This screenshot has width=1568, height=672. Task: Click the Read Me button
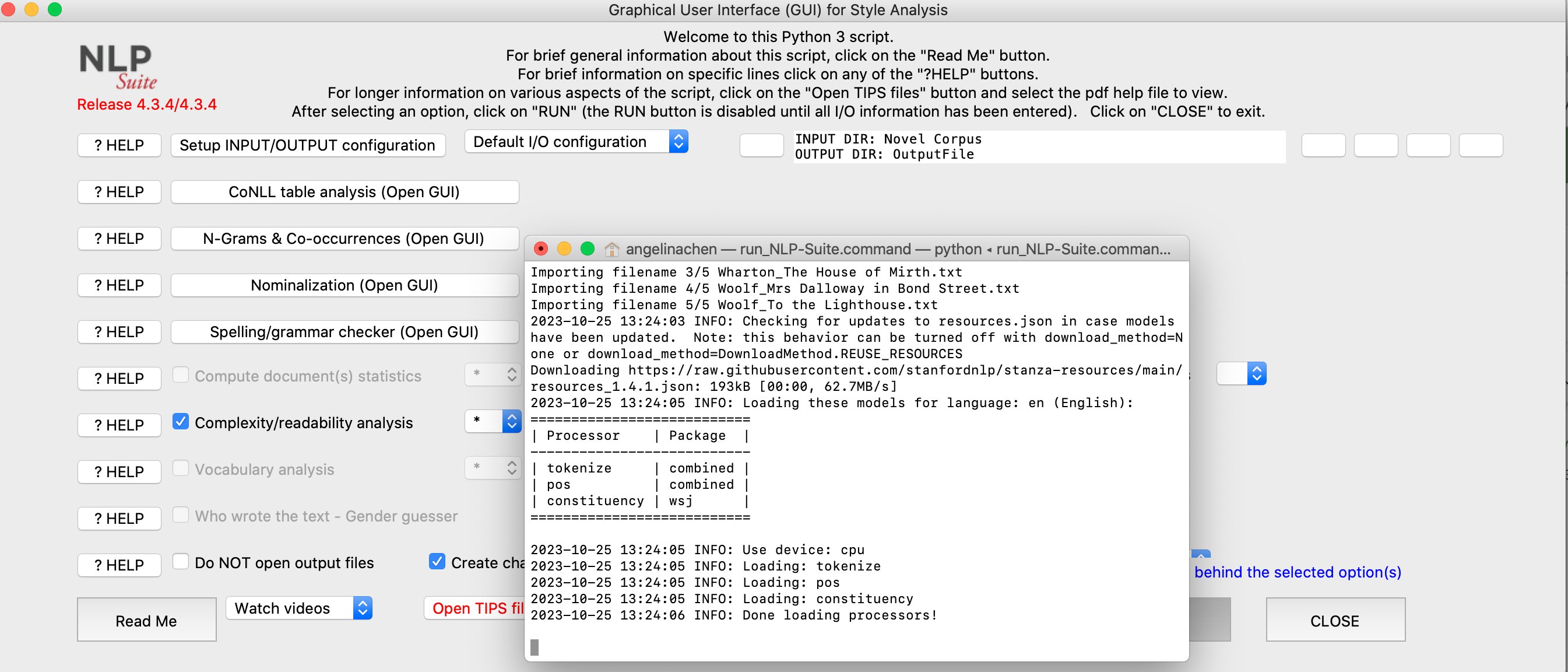[x=146, y=620]
